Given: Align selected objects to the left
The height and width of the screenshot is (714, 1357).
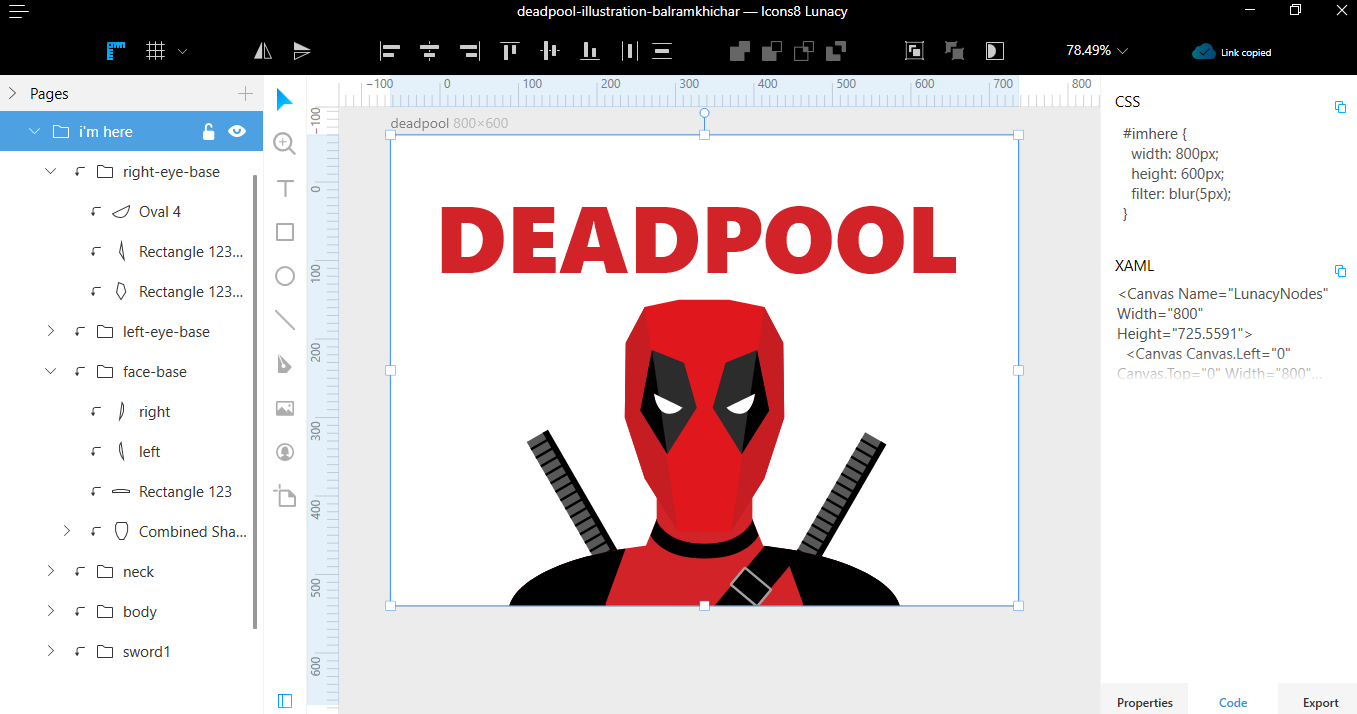Looking at the screenshot, I should (x=391, y=51).
